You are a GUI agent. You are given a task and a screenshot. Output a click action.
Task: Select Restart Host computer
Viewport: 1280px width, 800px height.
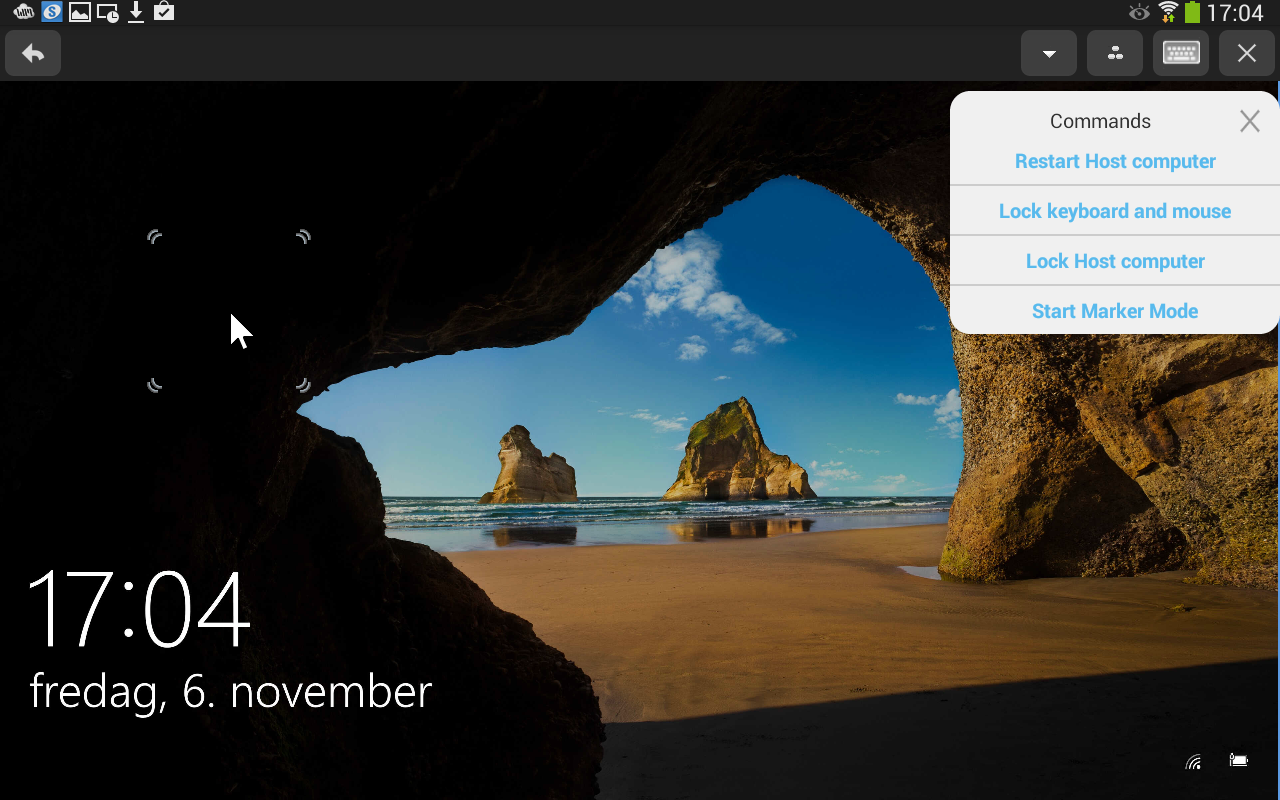(x=1115, y=161)
